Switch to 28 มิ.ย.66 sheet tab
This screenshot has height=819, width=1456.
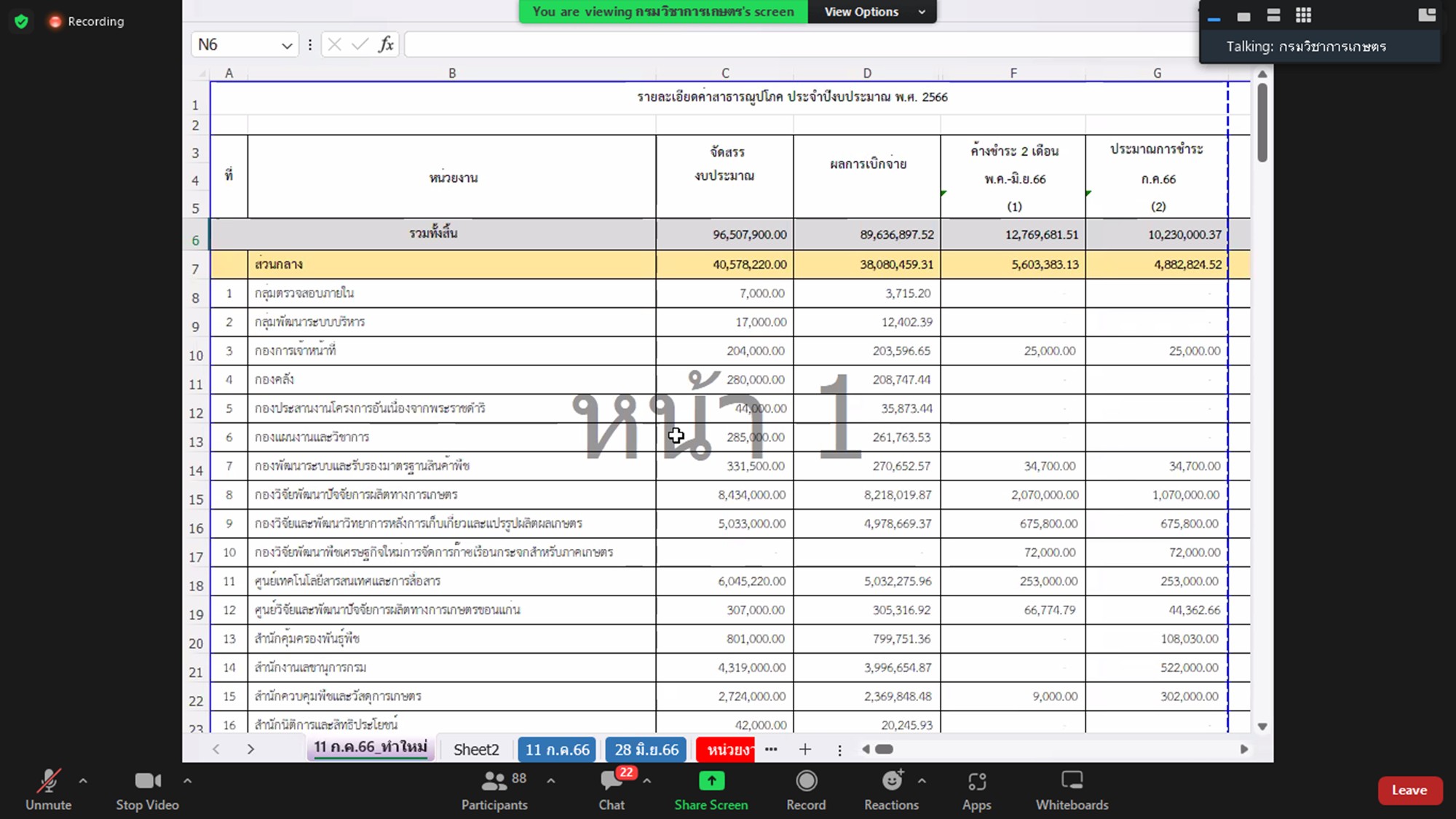[x=646, y=749]
